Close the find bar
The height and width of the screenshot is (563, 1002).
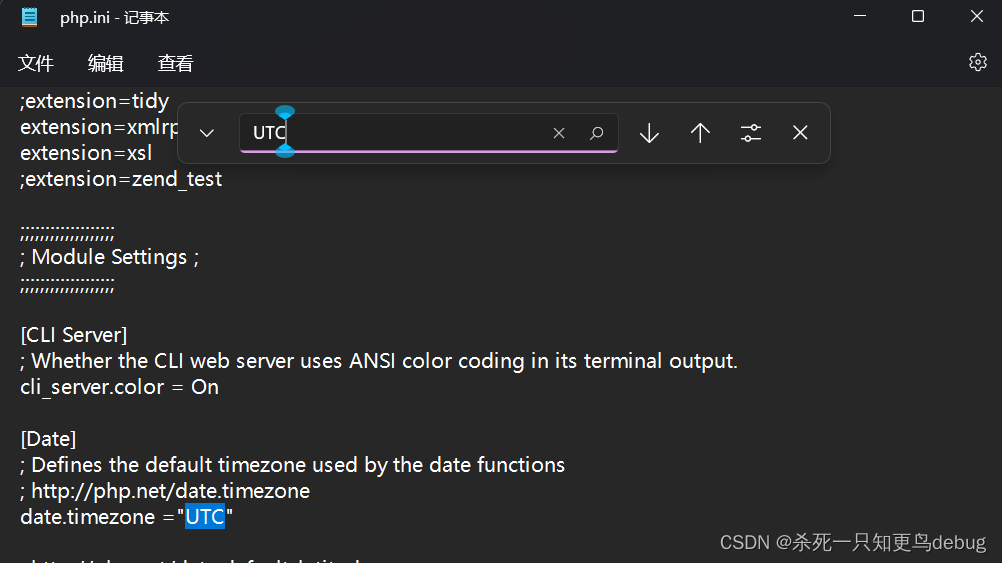(800, 133)
